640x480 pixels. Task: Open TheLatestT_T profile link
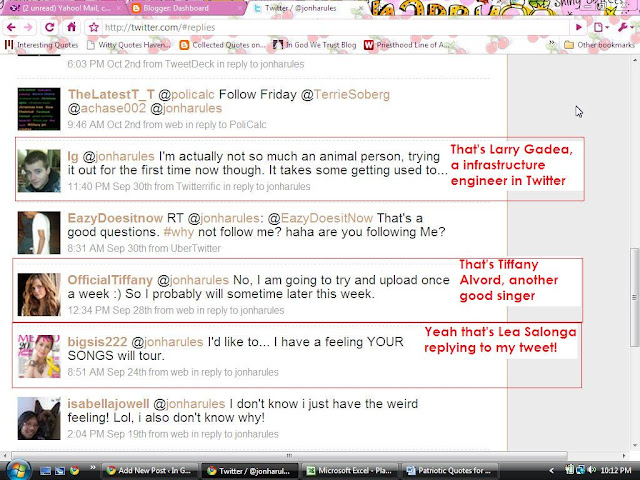point(111,94)
